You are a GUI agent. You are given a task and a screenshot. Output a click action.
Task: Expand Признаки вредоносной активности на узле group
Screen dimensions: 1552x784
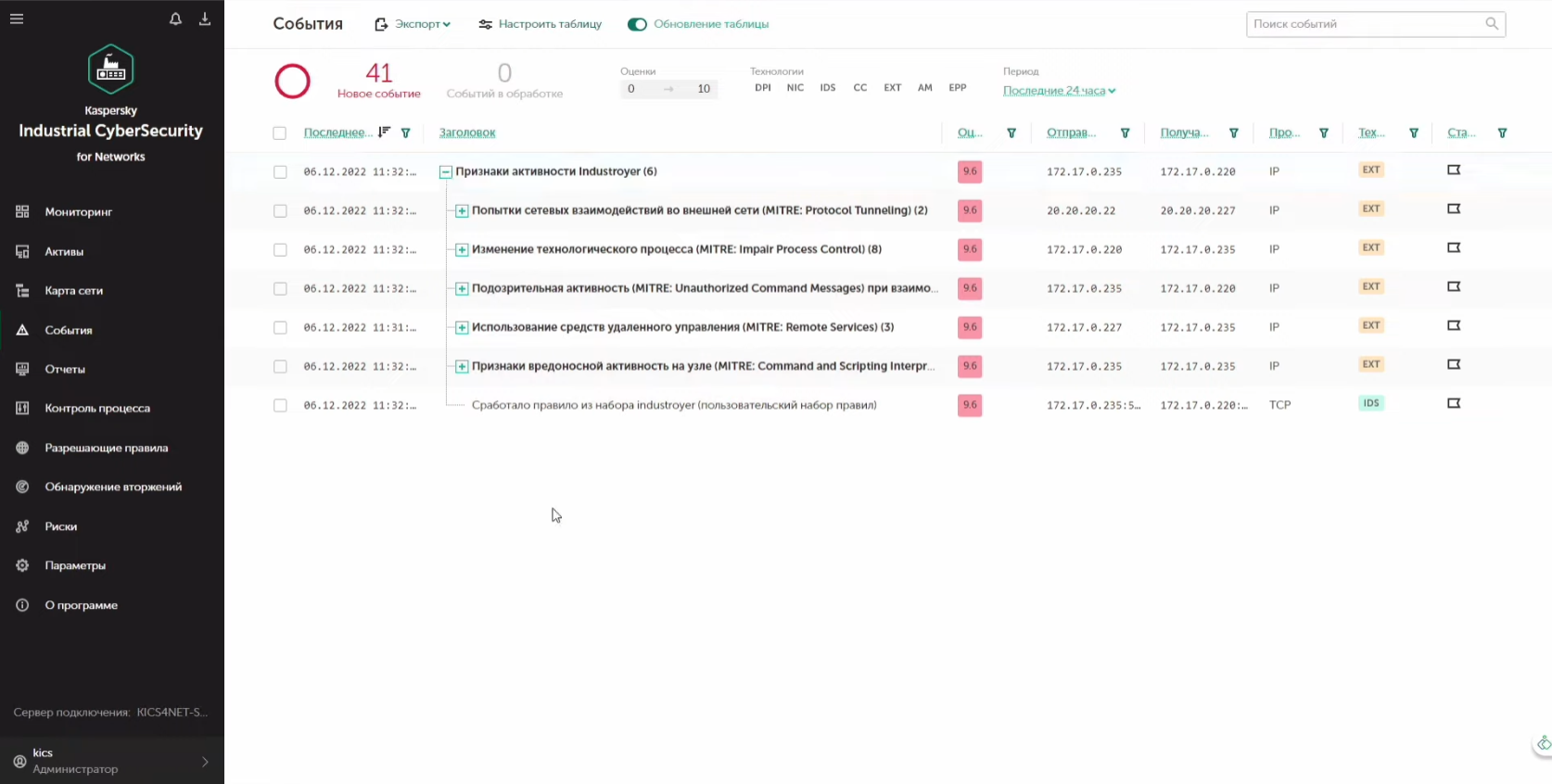[462, 367]
